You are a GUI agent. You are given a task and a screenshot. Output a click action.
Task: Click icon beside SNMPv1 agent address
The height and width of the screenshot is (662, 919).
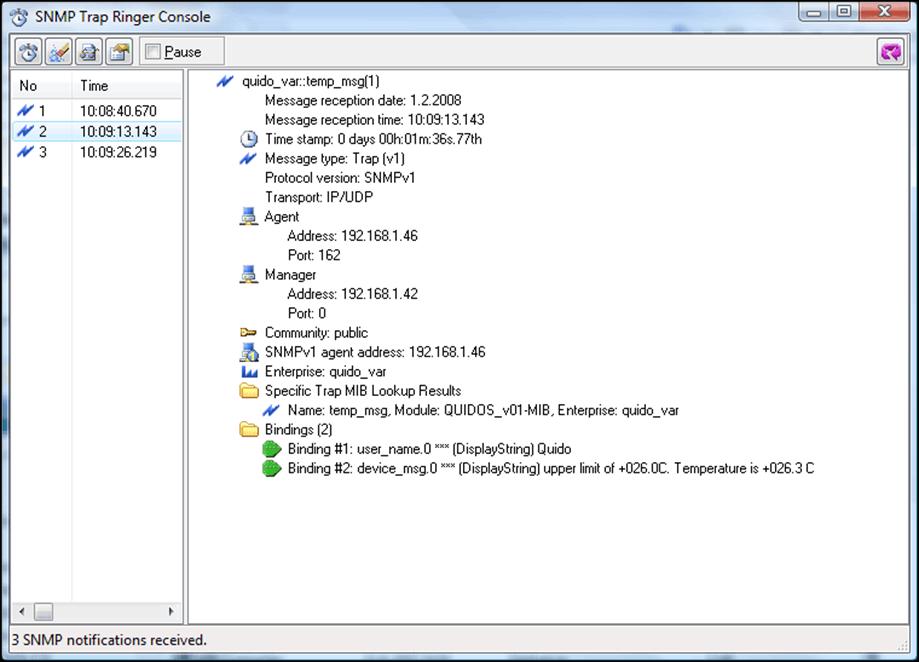(249, 352)
